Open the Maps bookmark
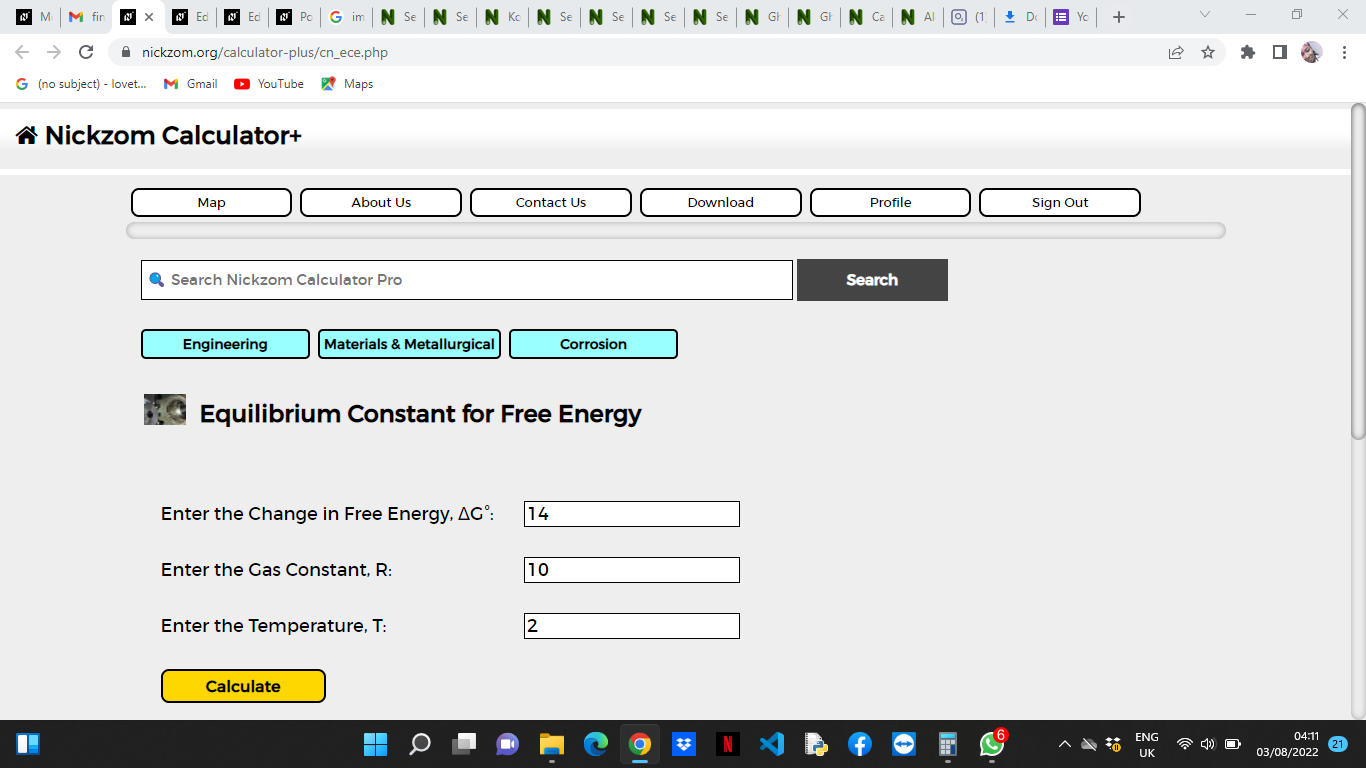This screenshot has height=768, width=1366. 347,84
